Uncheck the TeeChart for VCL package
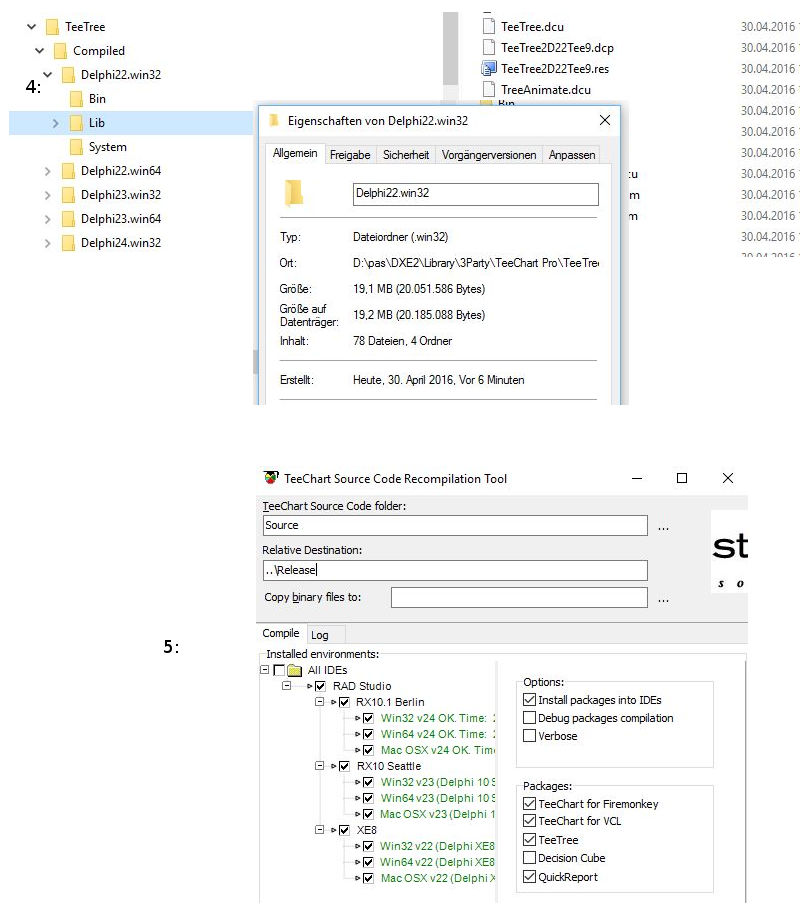800x921 pixels. (x=529, y=821)
